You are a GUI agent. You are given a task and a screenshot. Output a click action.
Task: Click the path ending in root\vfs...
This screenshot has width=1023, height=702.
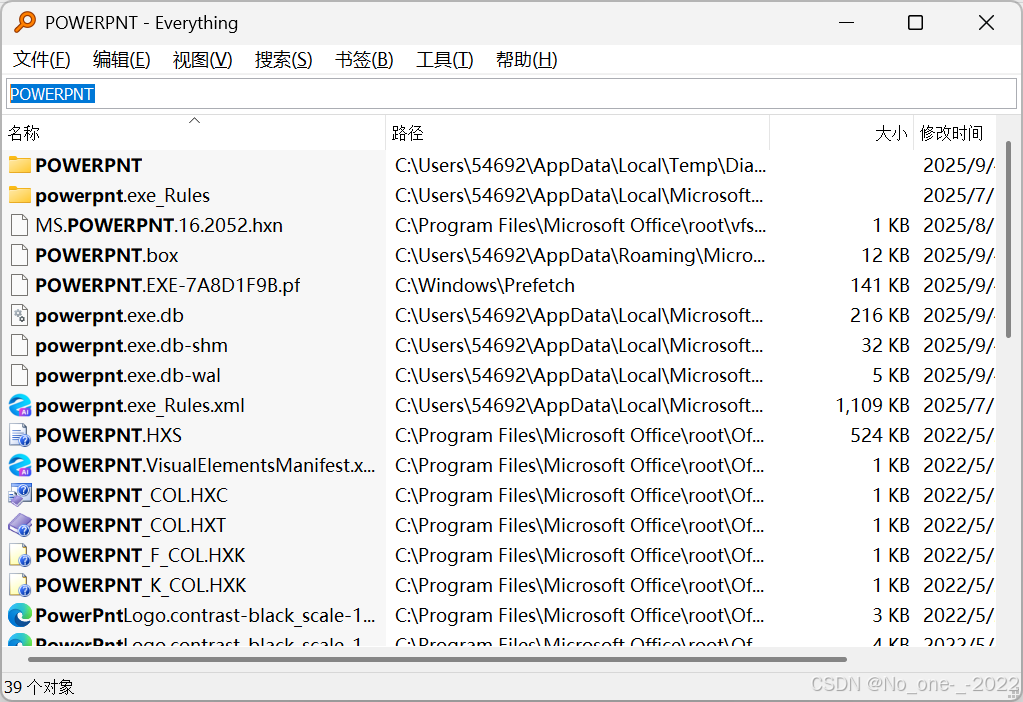tap(580, 225)
